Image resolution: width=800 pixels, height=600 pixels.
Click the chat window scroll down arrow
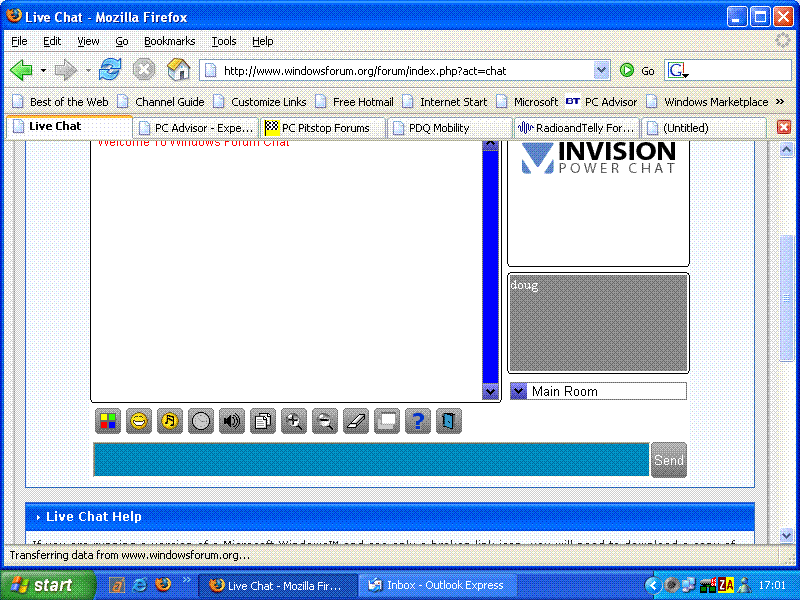pyautogui.click(x=490, y=392)
